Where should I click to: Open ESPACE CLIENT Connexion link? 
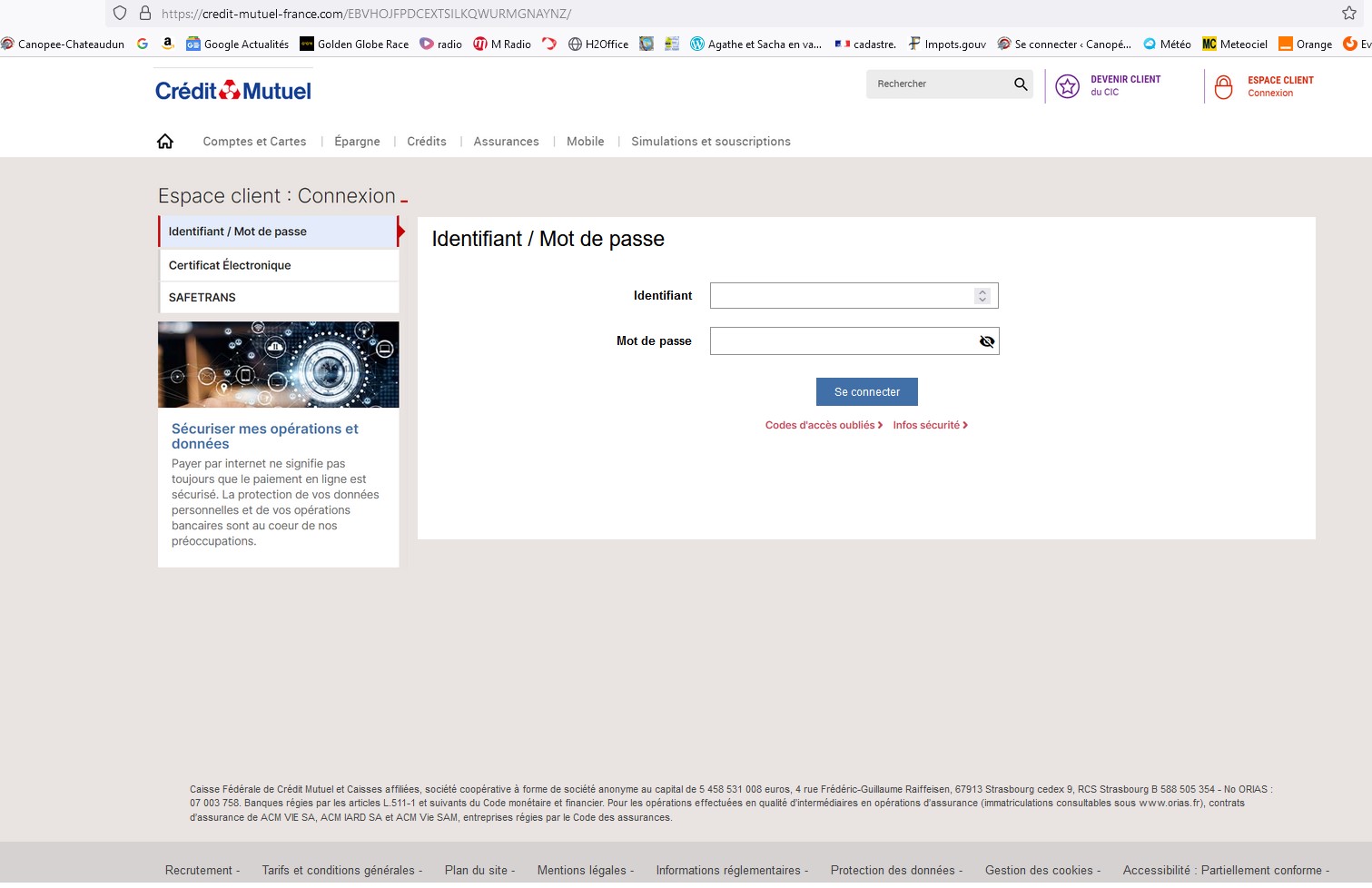point(1280,86)
